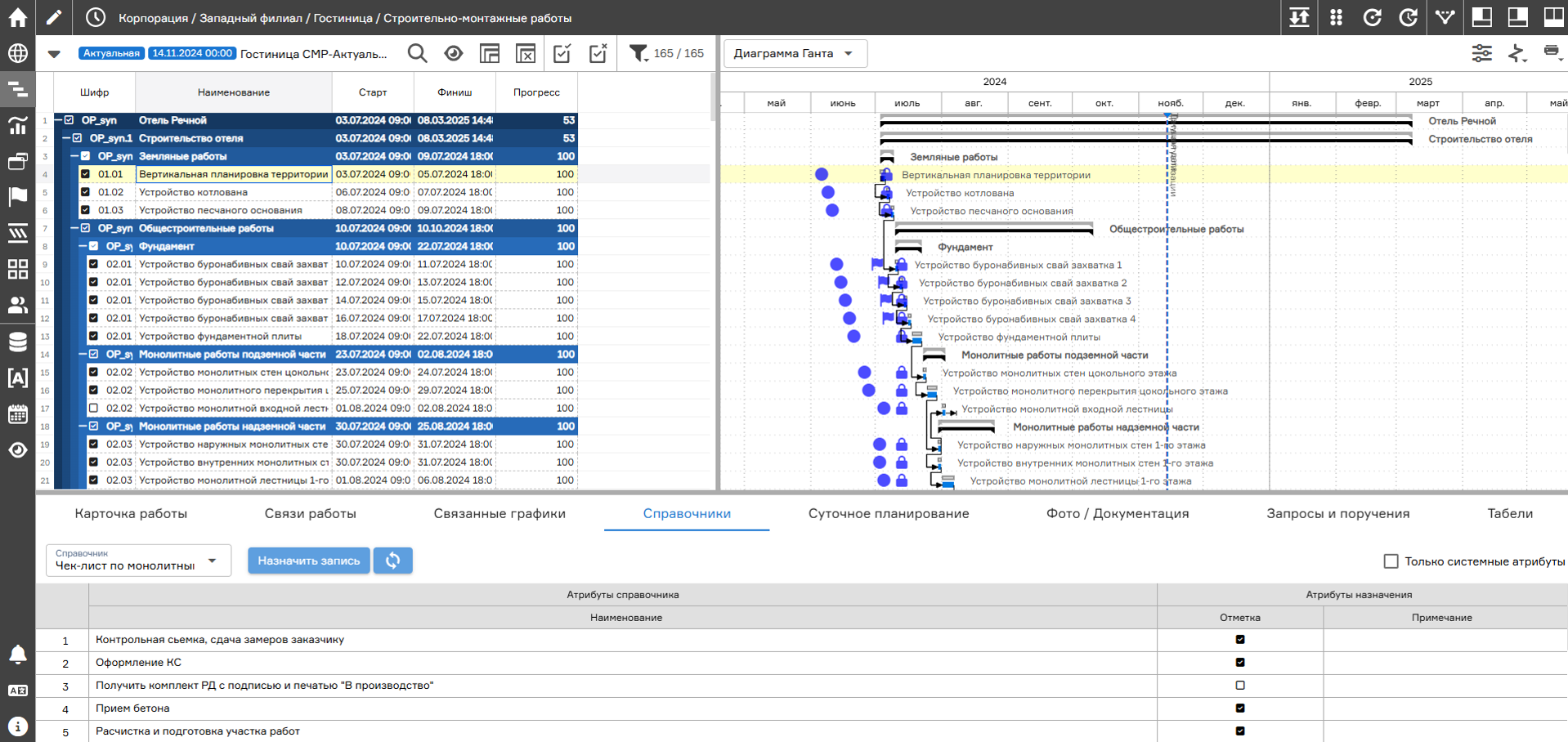Open the home icon in the sidebar
The image size is (1568, 742).
point(17,17)
